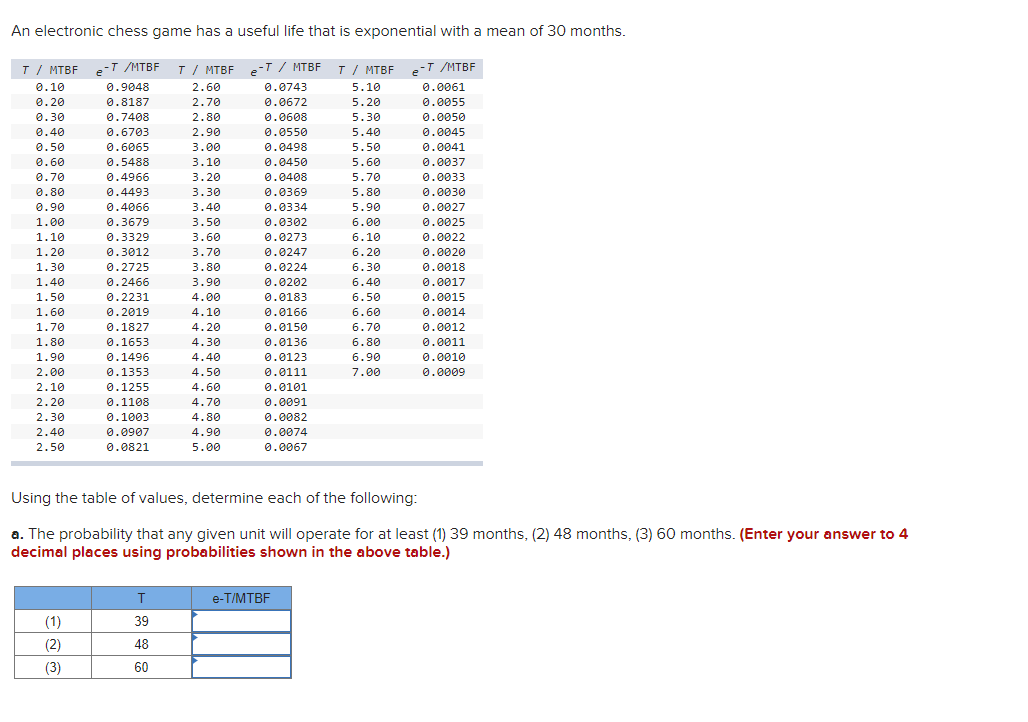Click the e-T/MTBF header in answer table

pos(241,598)
